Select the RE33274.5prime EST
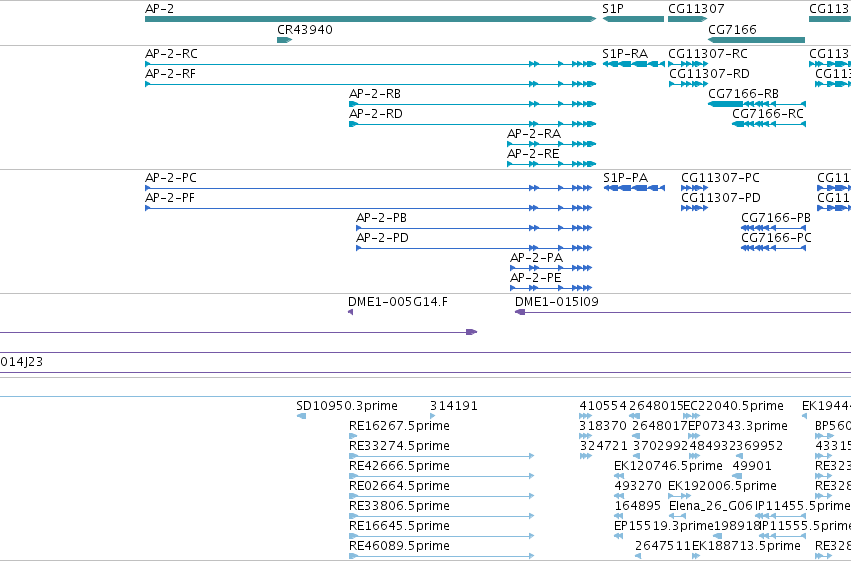 point(442,456)
